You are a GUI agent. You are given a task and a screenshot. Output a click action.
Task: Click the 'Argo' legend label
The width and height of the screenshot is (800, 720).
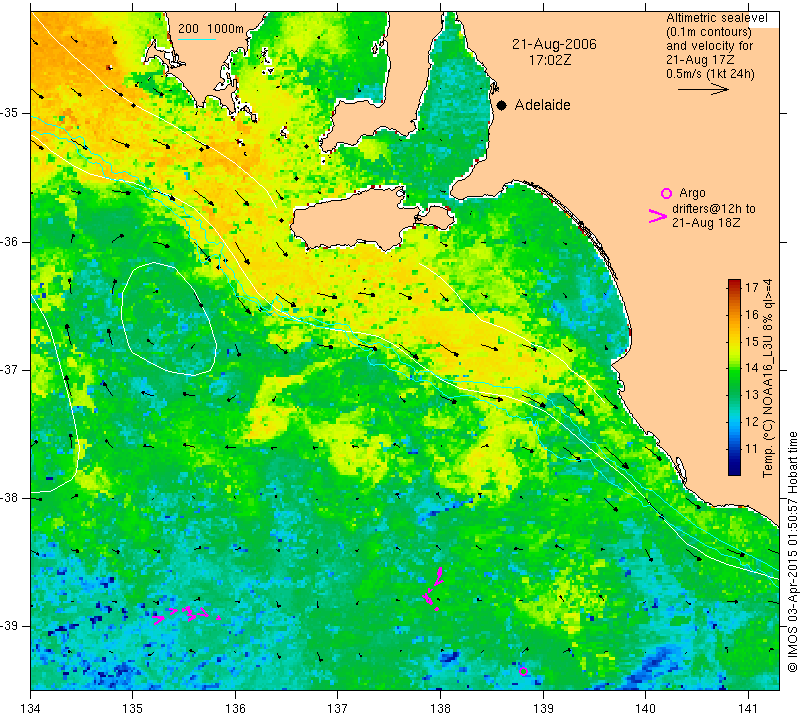(692, 193)
